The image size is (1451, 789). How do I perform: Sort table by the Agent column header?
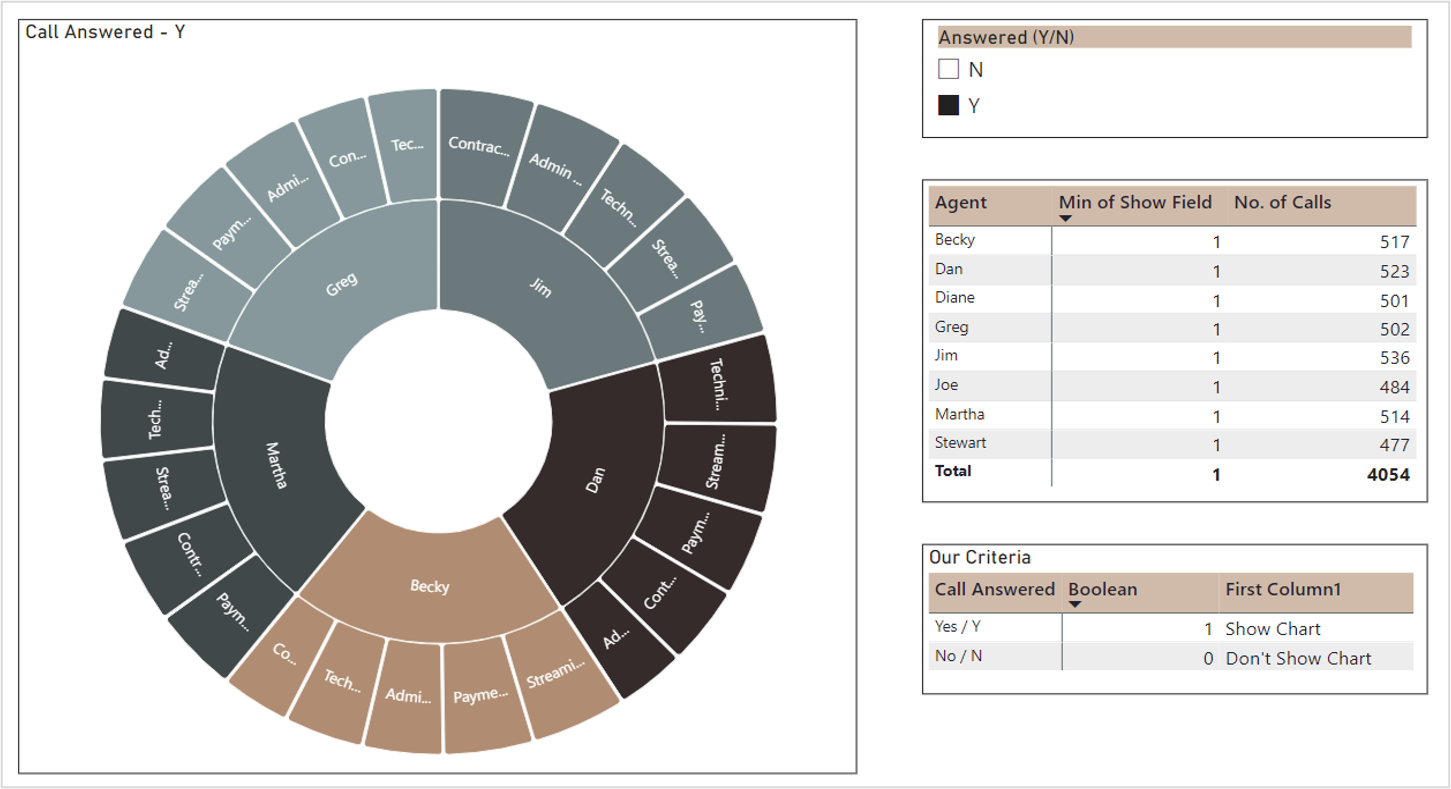coord(961,203)
